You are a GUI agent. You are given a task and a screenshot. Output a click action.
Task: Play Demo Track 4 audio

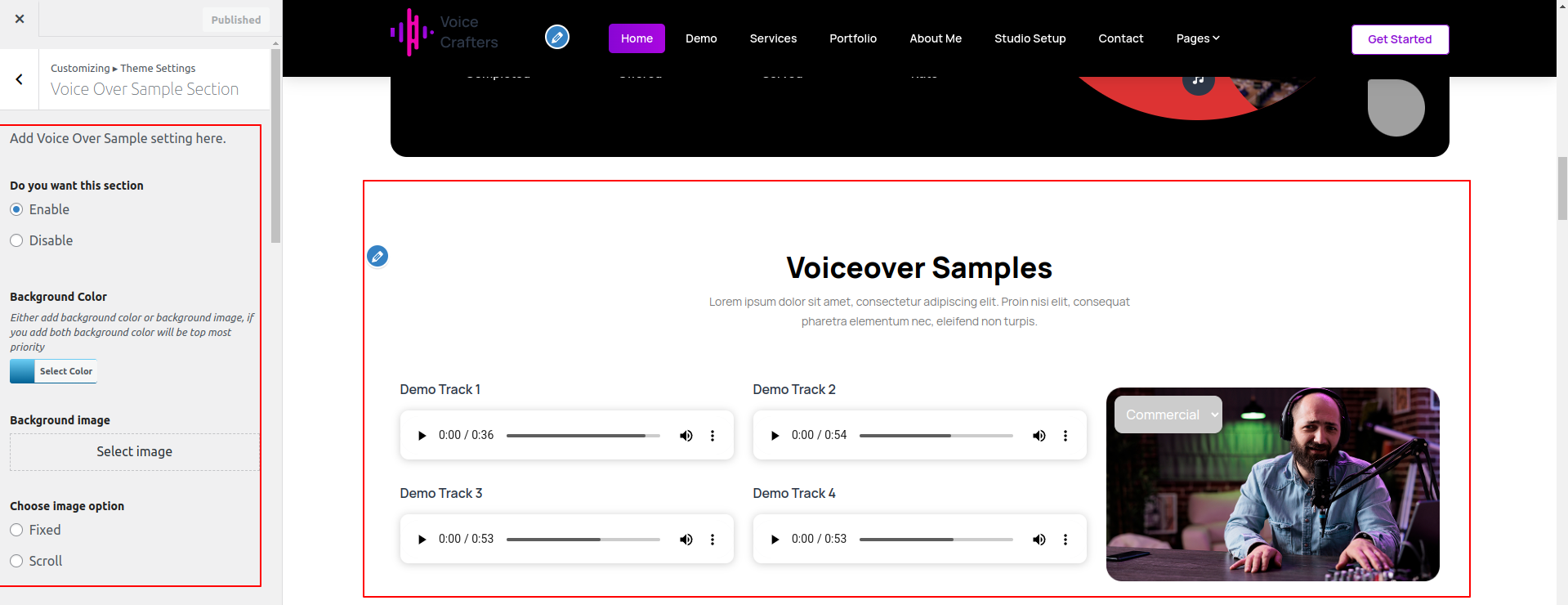tap(775, 540)
